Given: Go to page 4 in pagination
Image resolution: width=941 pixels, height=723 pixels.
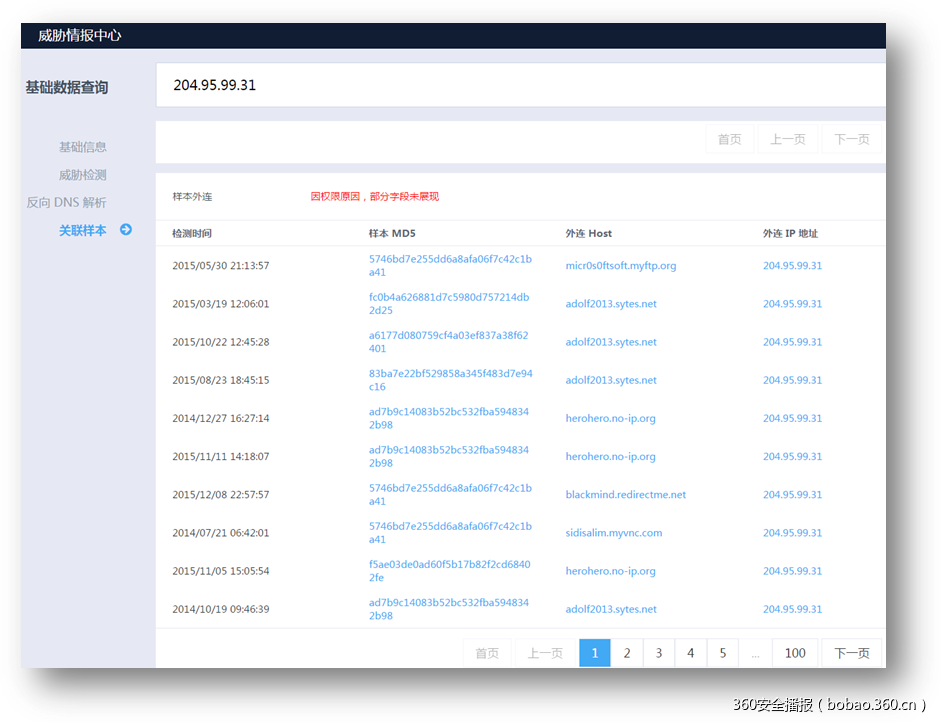Looking at the screenshot, I should click(x=690, y=653).
